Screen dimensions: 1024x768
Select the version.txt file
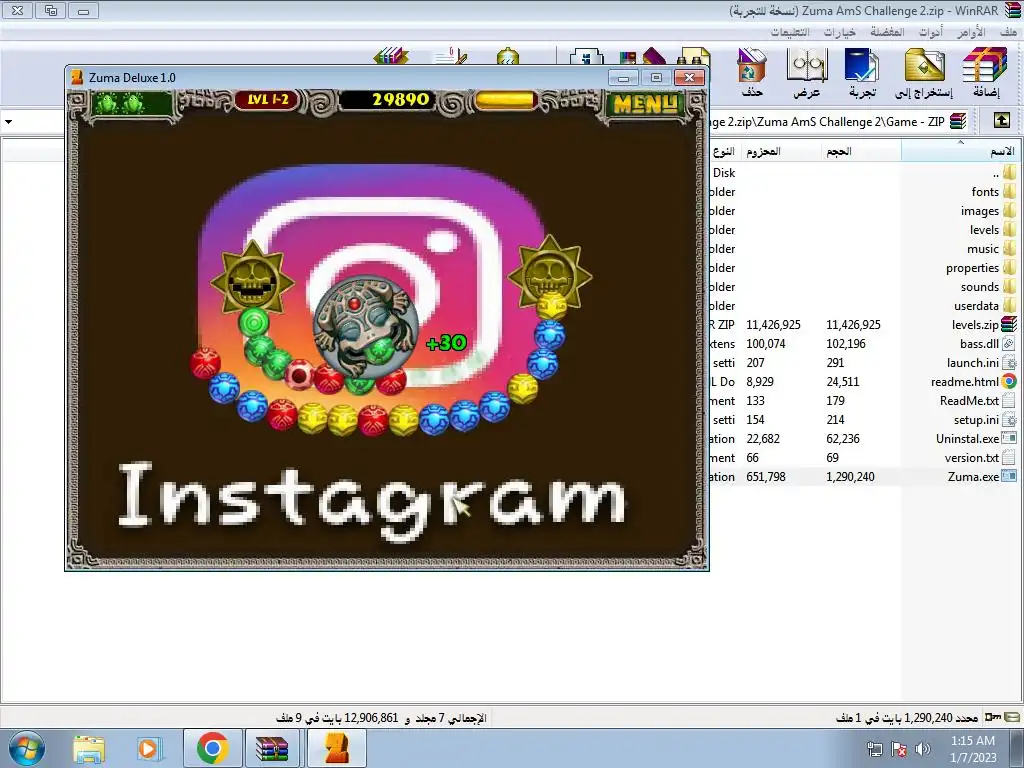click(863, 458)
